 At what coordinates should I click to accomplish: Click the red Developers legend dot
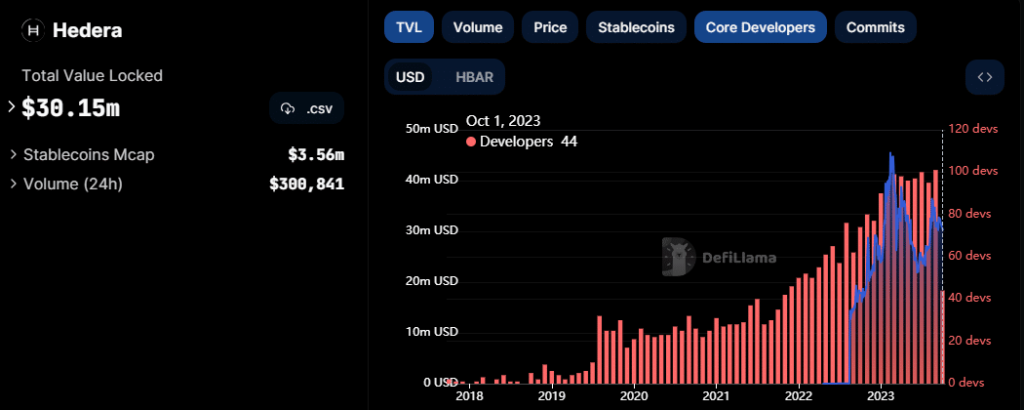coord(471,142)
